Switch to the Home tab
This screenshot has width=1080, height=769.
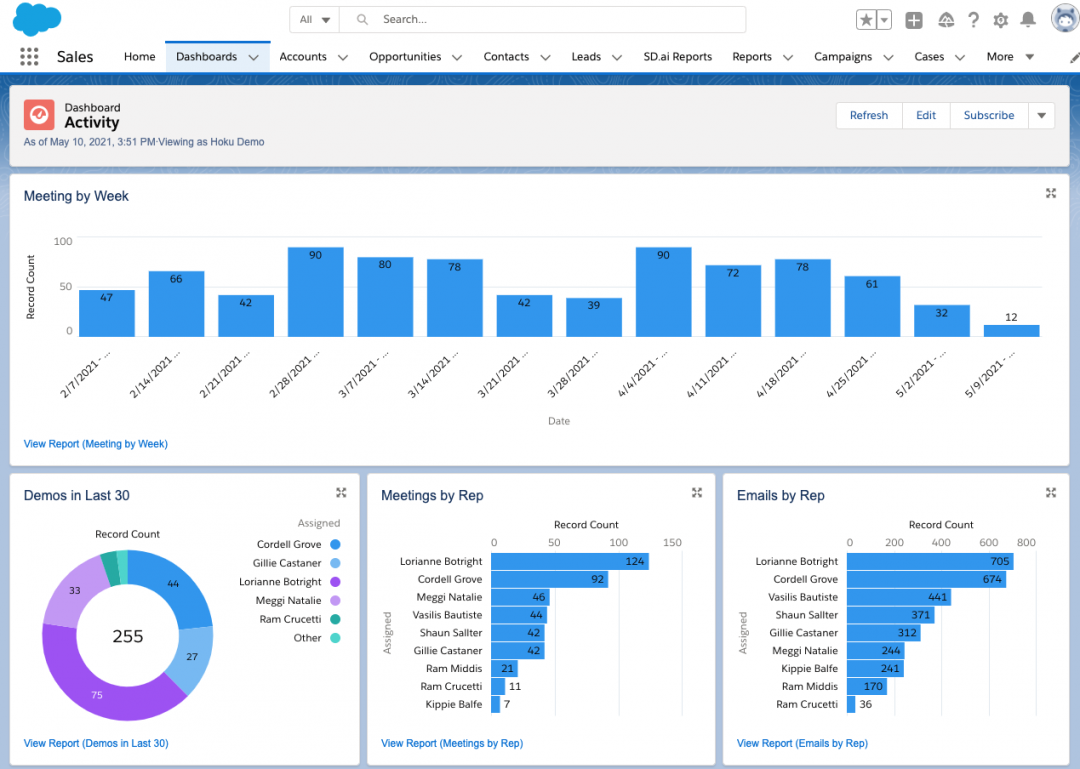(x=139, y=57)
